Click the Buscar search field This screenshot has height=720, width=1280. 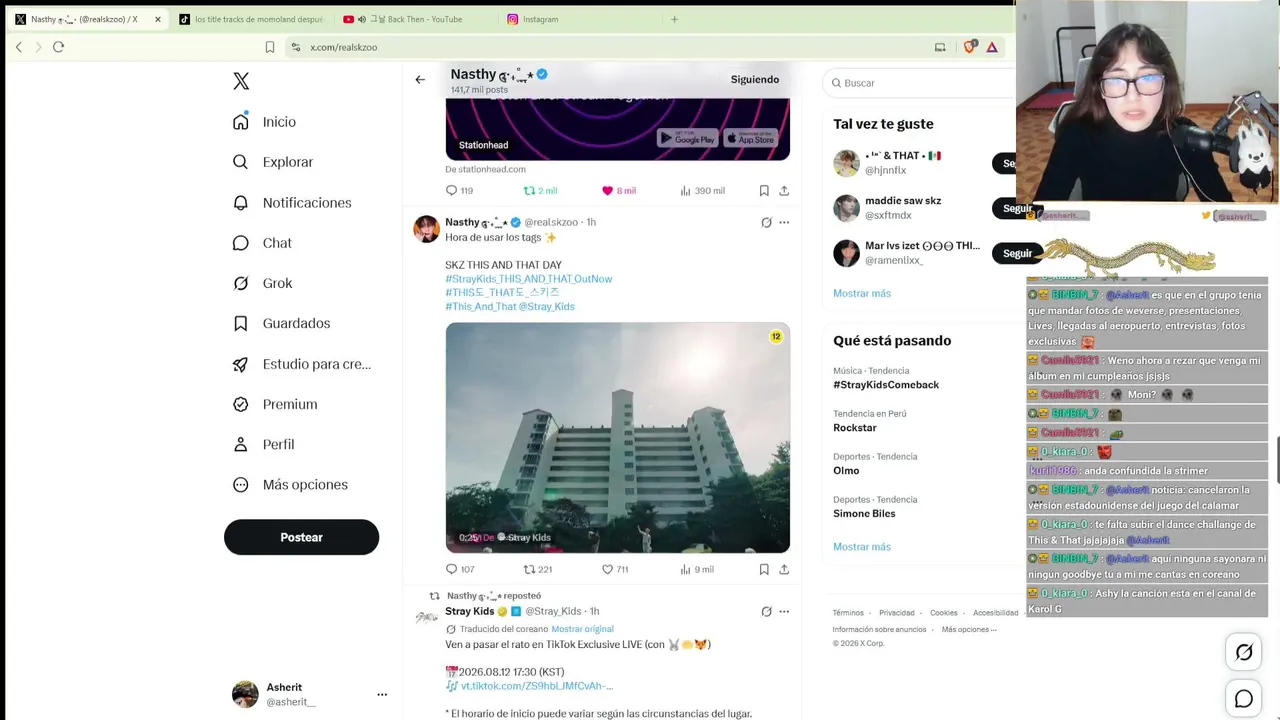[920, 83]
